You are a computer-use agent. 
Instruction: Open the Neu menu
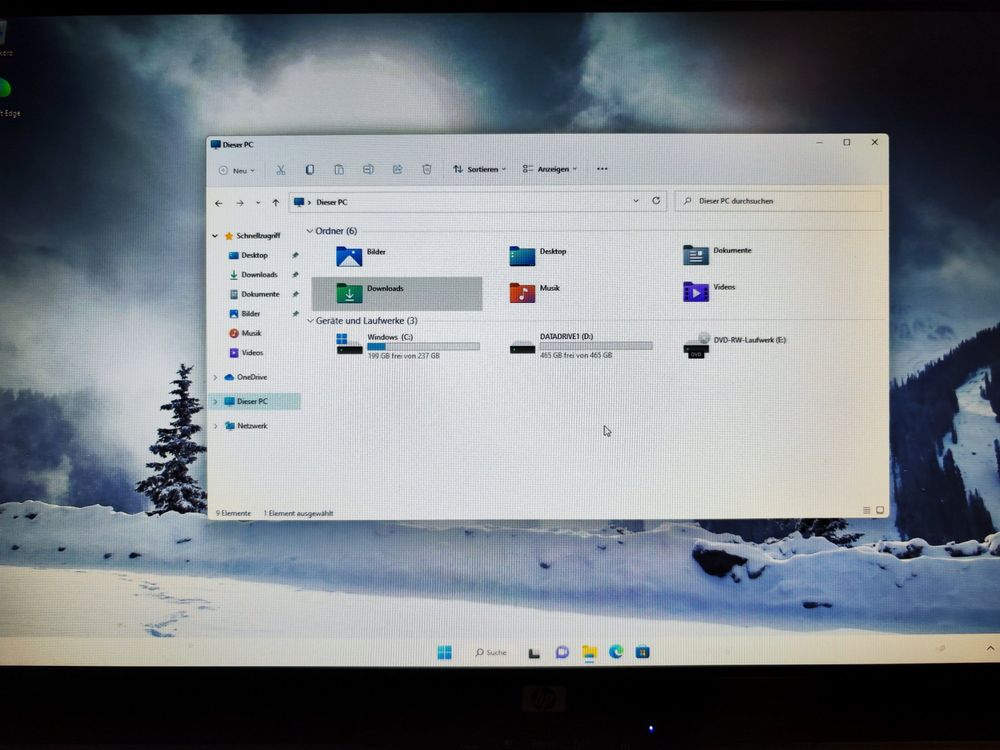[236, 169]
